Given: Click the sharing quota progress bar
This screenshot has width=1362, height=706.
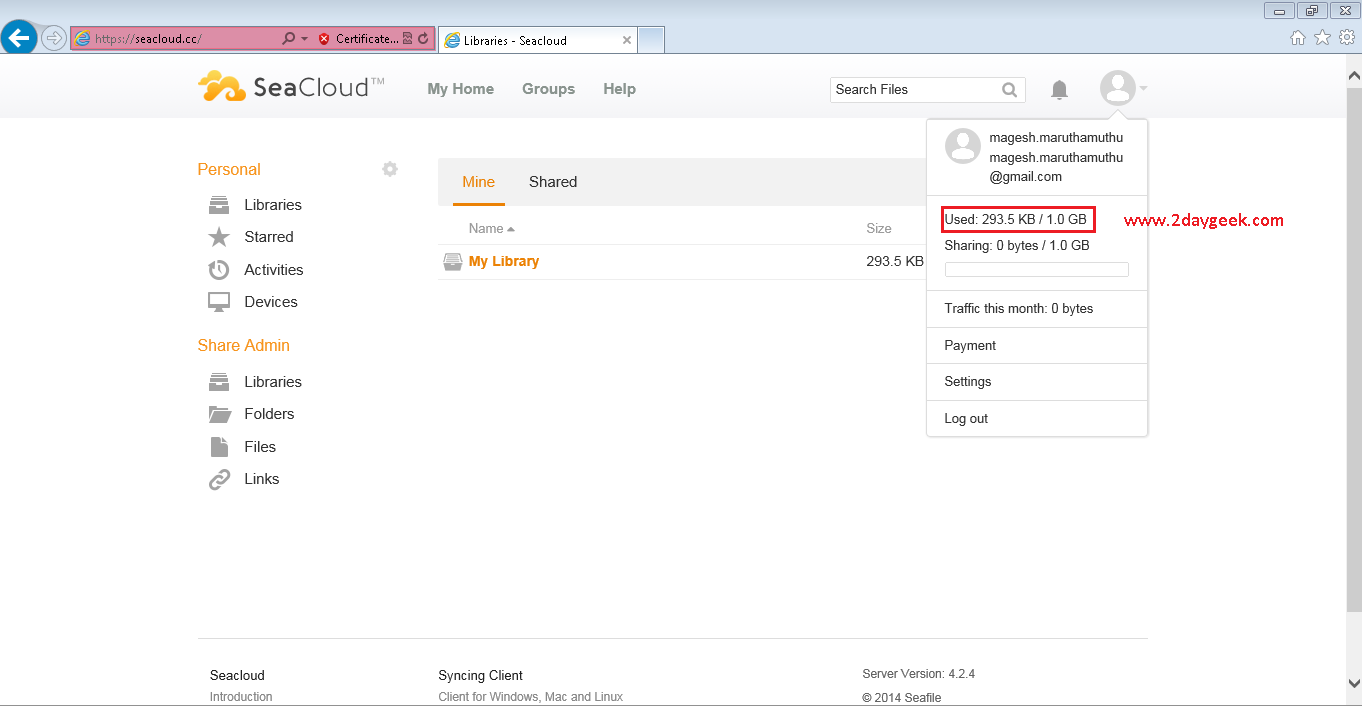Looking at the screenshot, I should [x=1037, y=270].
